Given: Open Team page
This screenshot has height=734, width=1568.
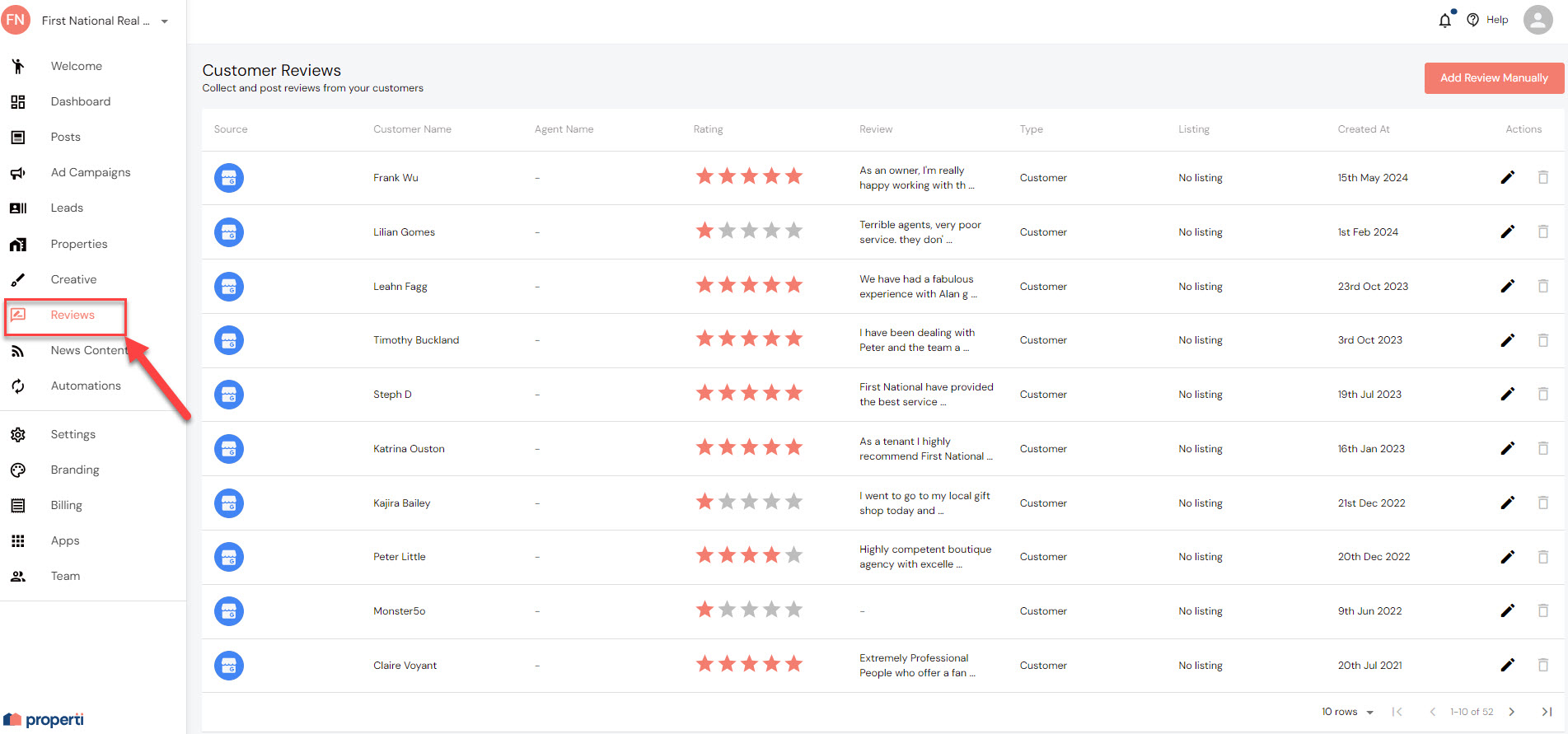Looking at the screenshot, I should tap(65, 576).
